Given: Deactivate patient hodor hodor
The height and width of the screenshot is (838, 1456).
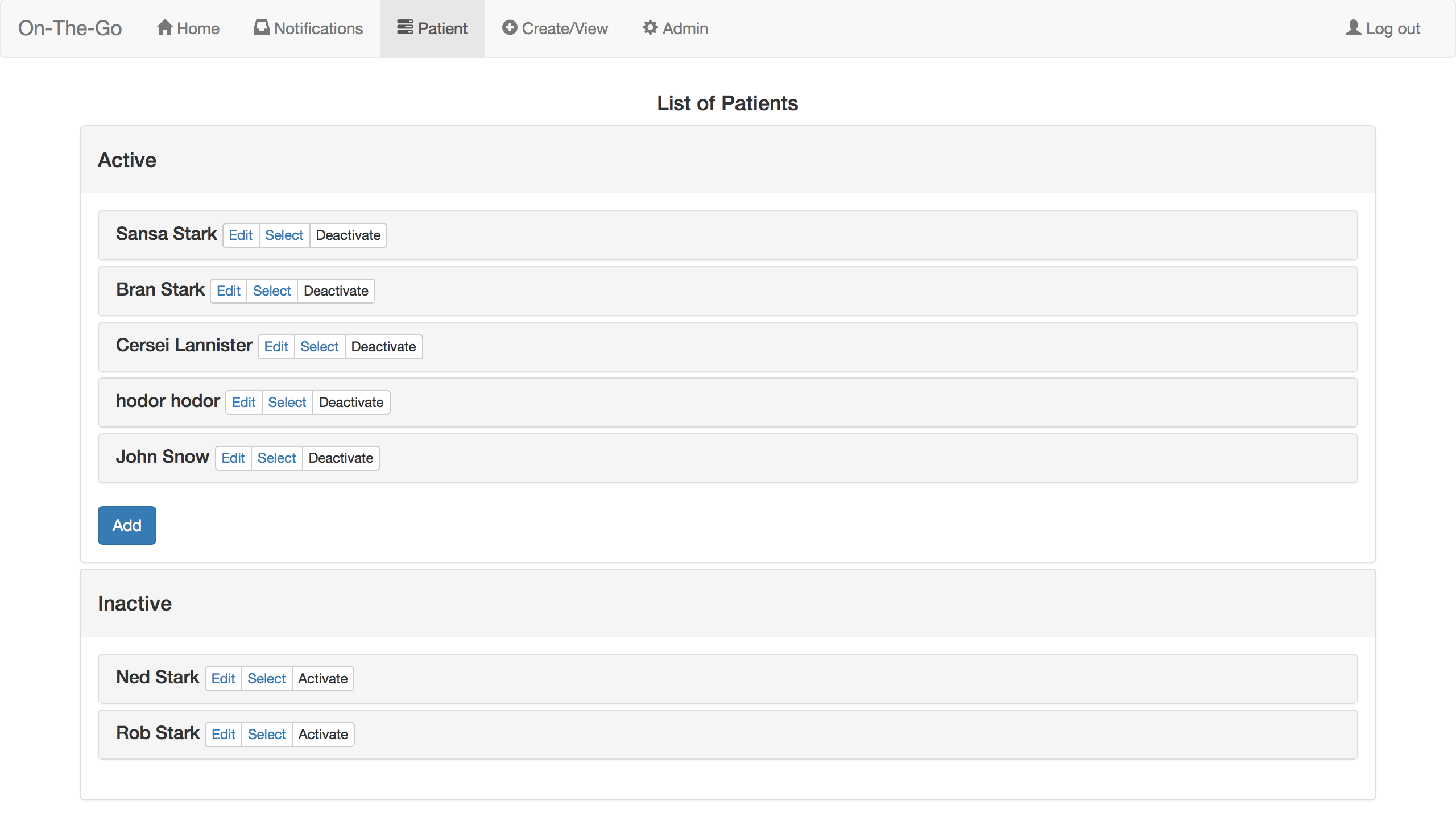Looking at the screenshot, I should click(351, 403).
